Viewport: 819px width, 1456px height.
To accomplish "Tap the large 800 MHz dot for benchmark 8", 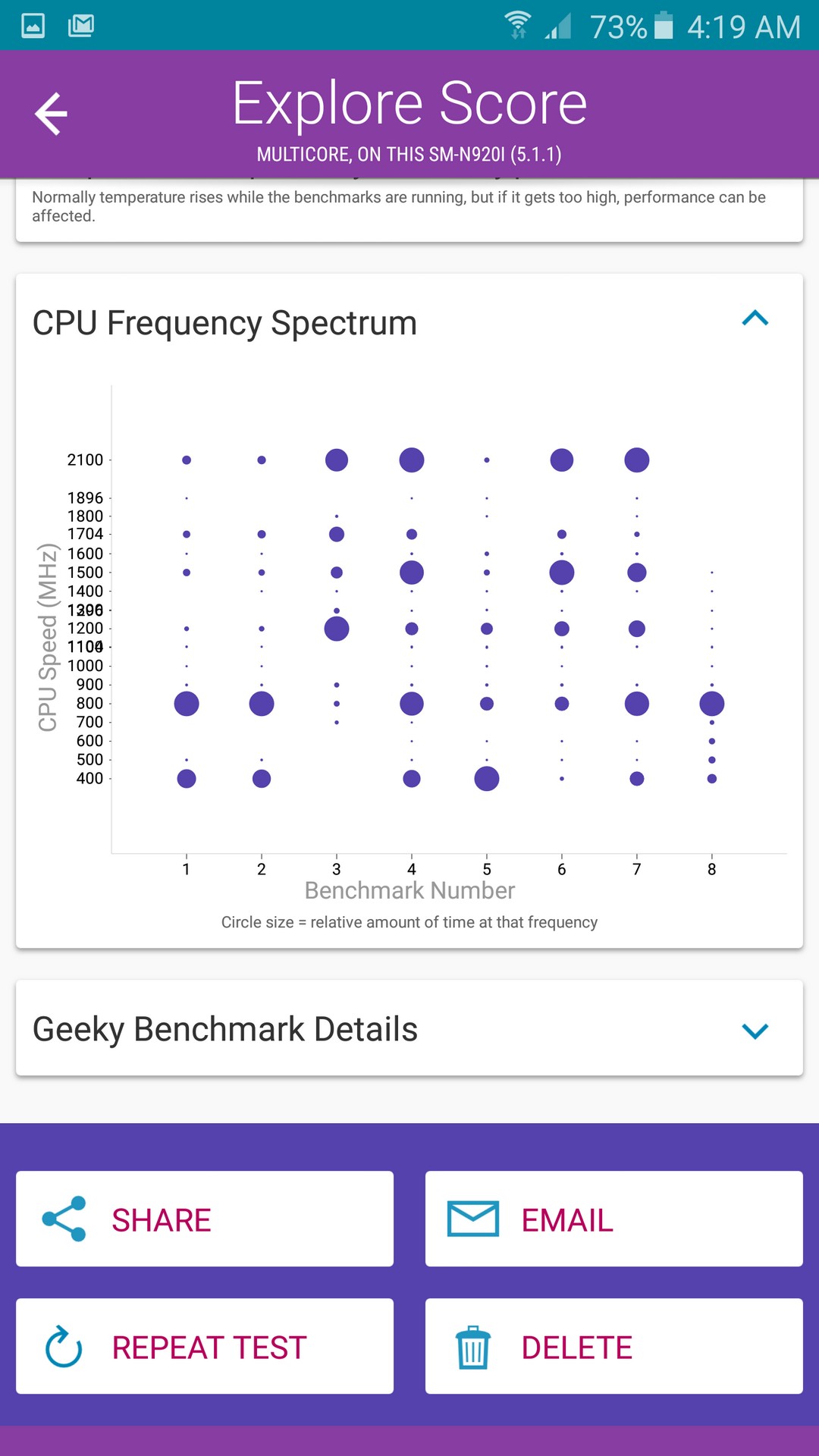I will pos(712,704).
